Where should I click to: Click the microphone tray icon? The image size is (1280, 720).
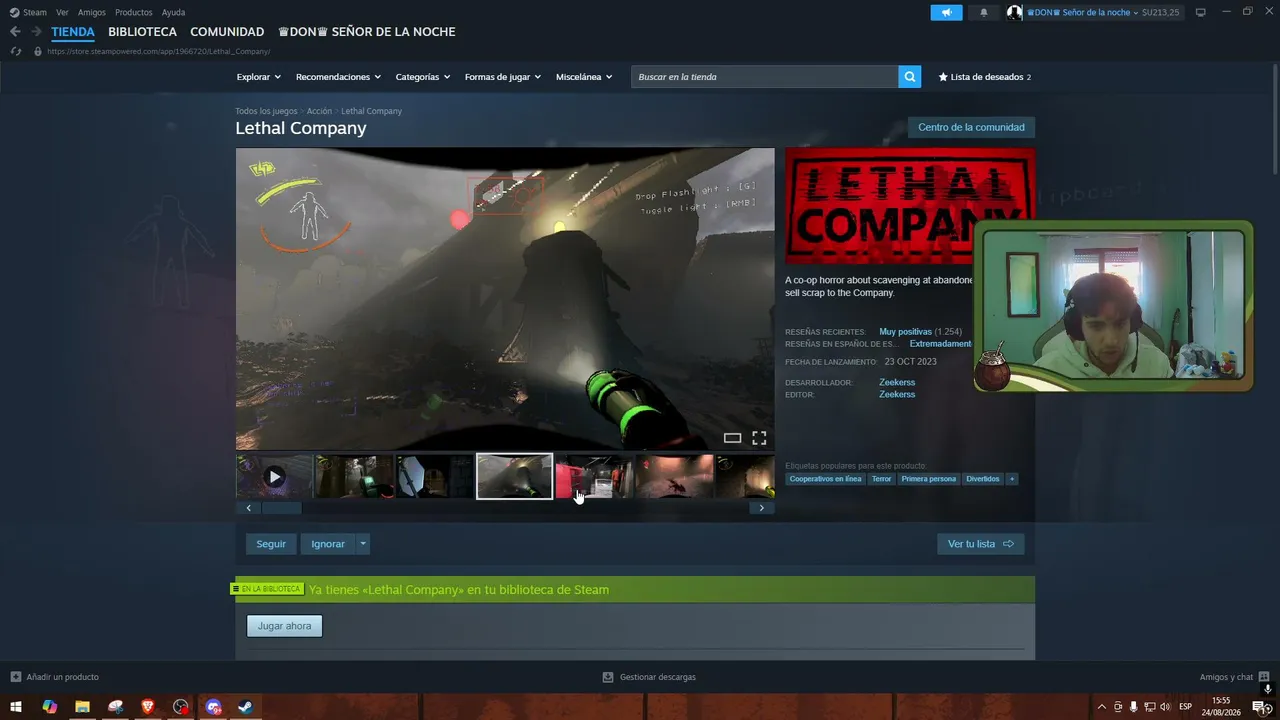[x=1134, y=707]
